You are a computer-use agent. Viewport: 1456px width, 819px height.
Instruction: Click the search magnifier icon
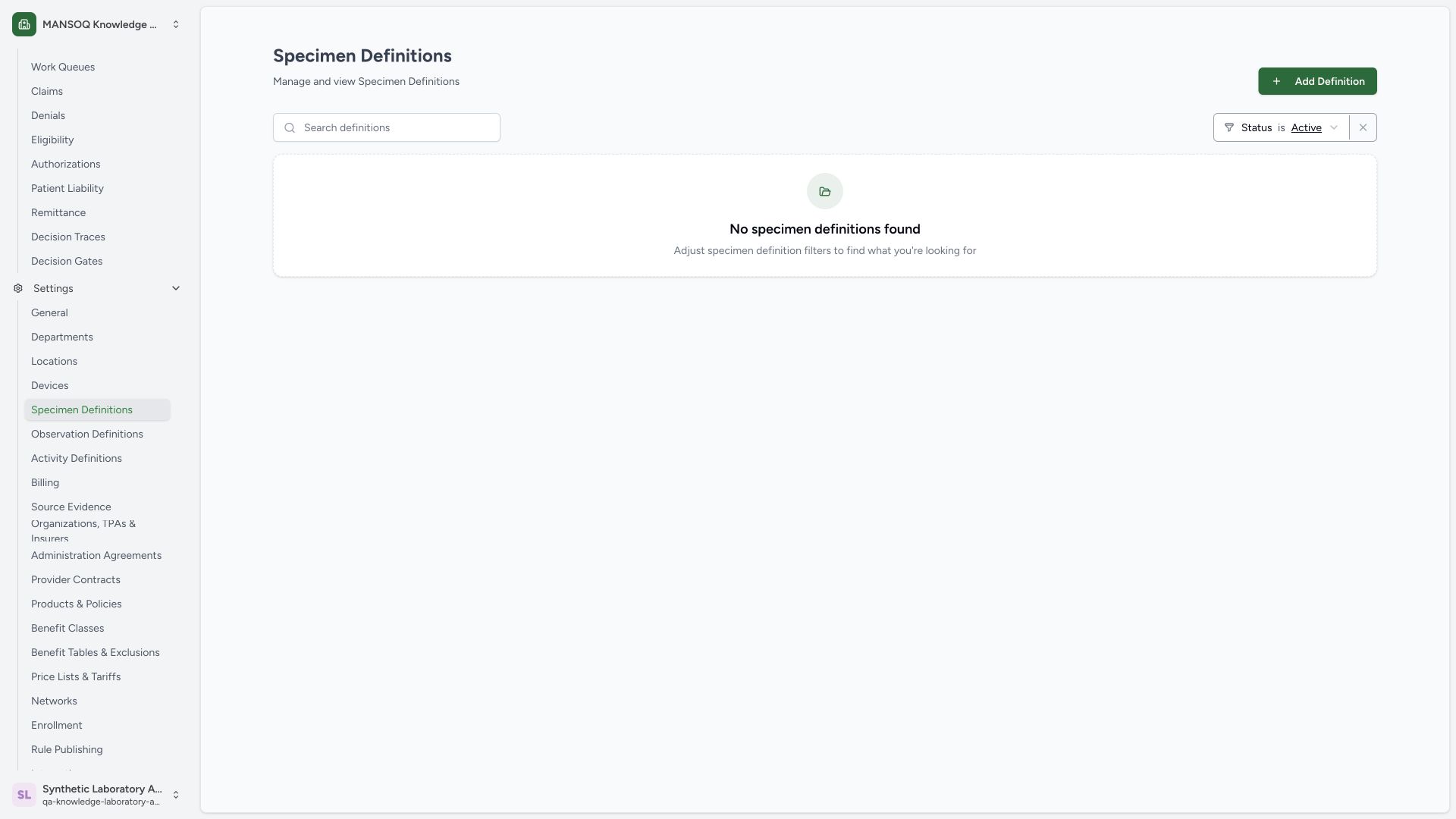pos(290,127)
